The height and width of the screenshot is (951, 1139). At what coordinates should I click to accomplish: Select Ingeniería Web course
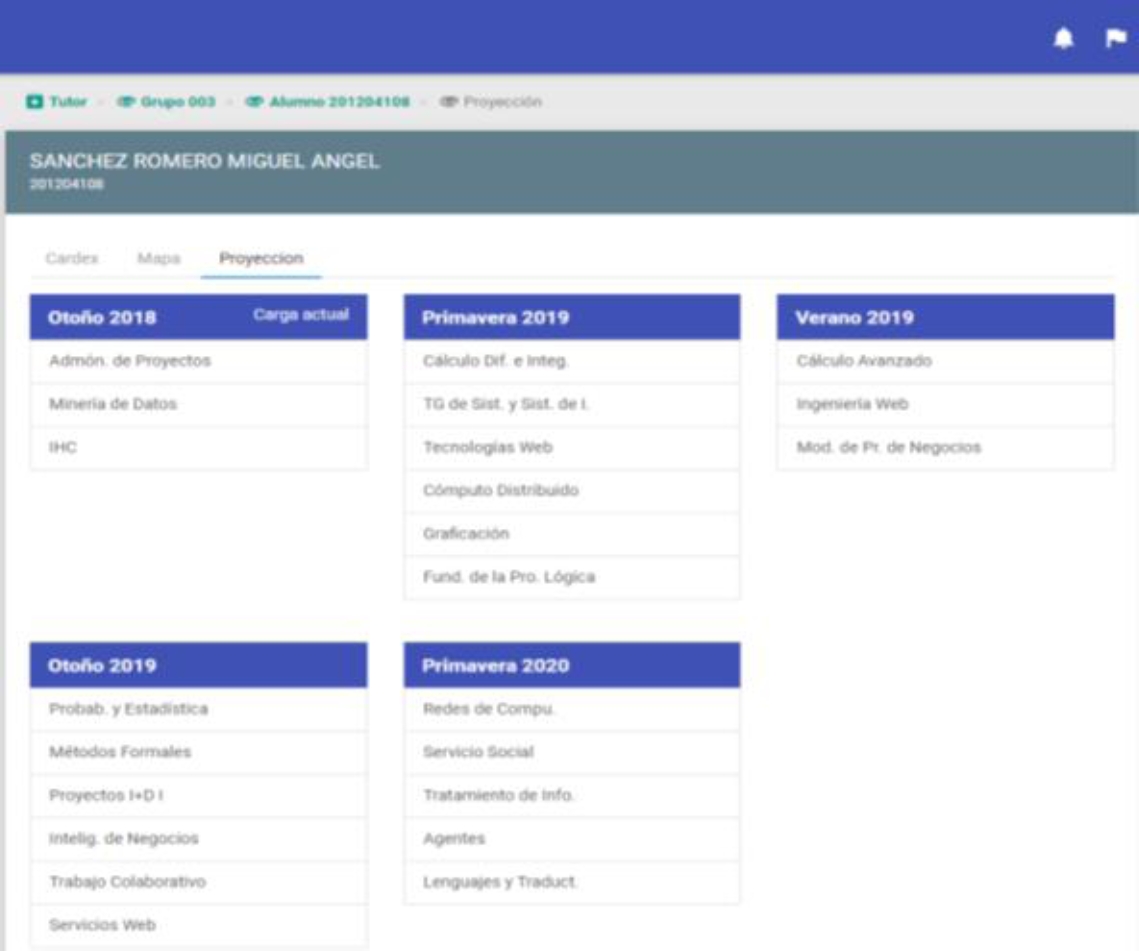coord(852,405)
